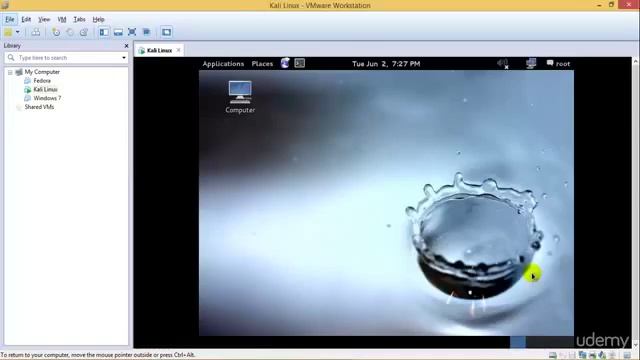Toggle the library sidebar view icon
Viewport: 640px width, 360px height.
[x=104, y=32]
